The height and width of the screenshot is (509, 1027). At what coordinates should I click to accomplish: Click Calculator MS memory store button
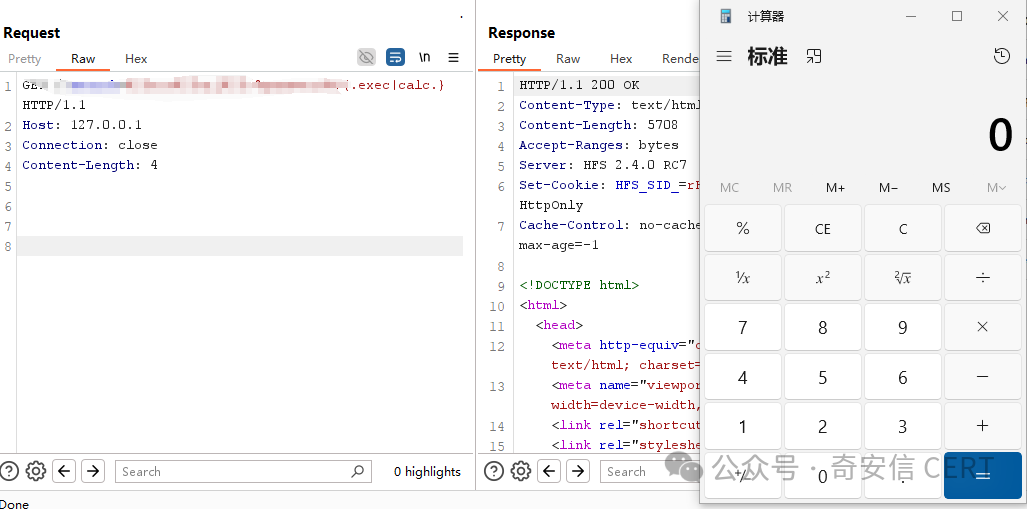point(941,188)
